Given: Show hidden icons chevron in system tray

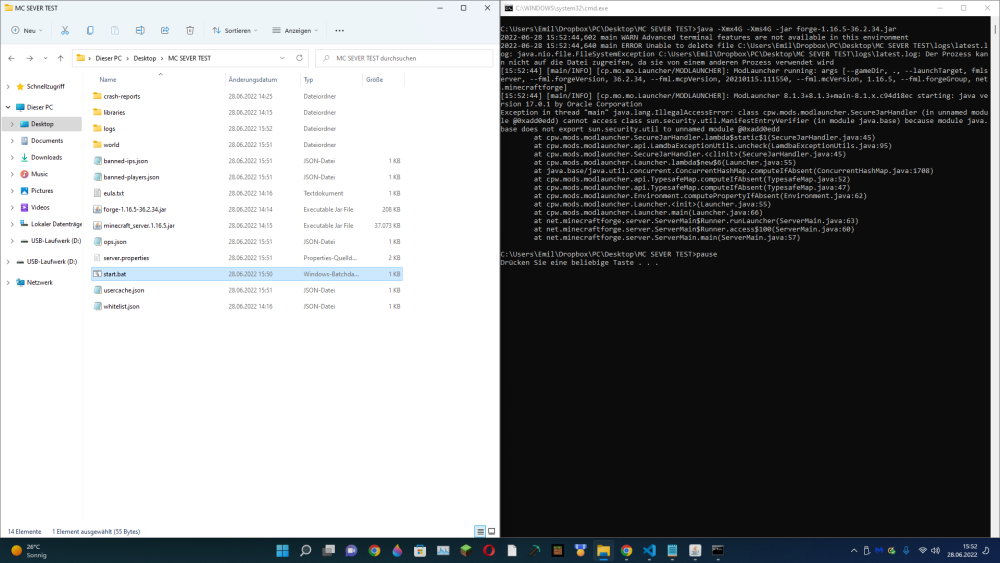Looking at the screenshot, I should tap(854, 550).
